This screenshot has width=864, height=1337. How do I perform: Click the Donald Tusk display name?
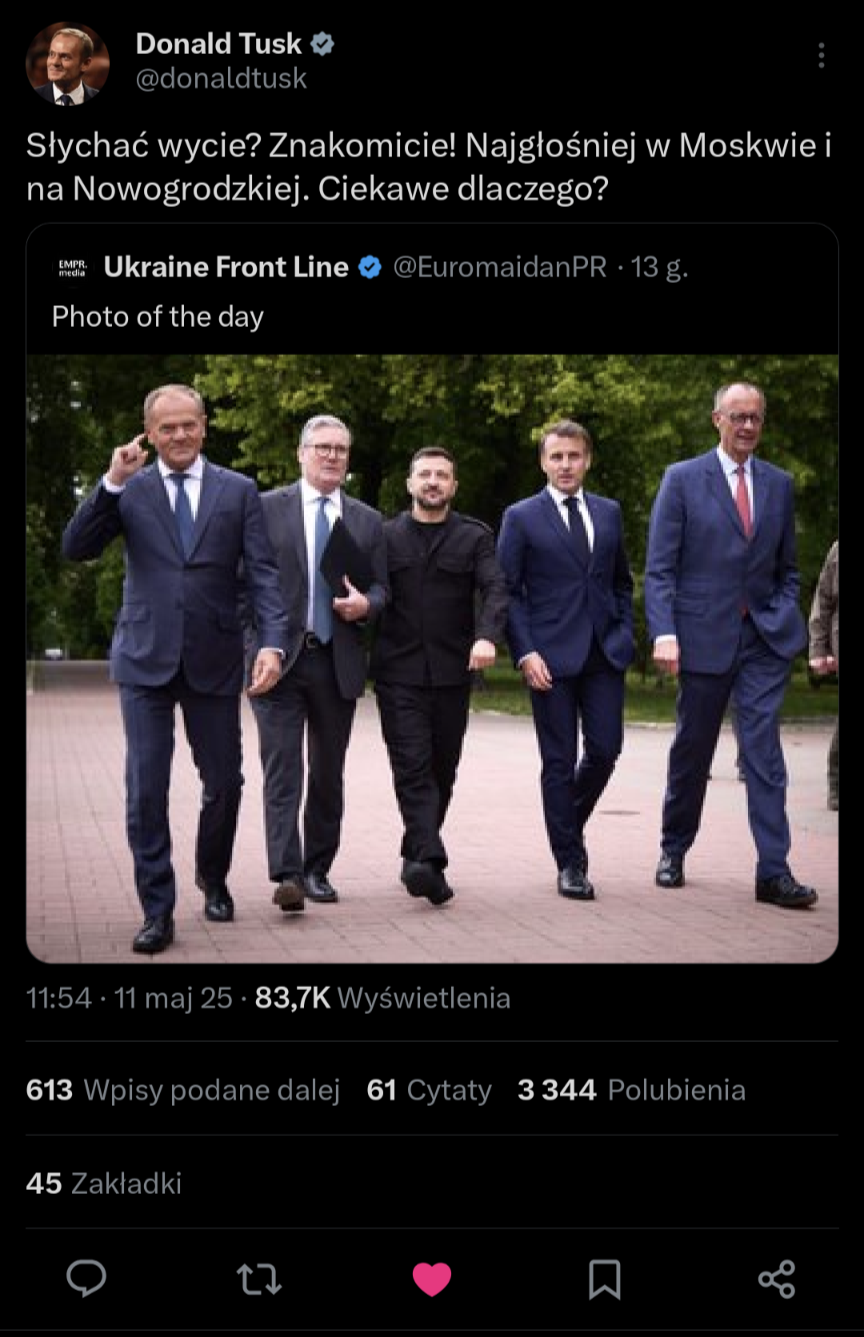[218, 44]
